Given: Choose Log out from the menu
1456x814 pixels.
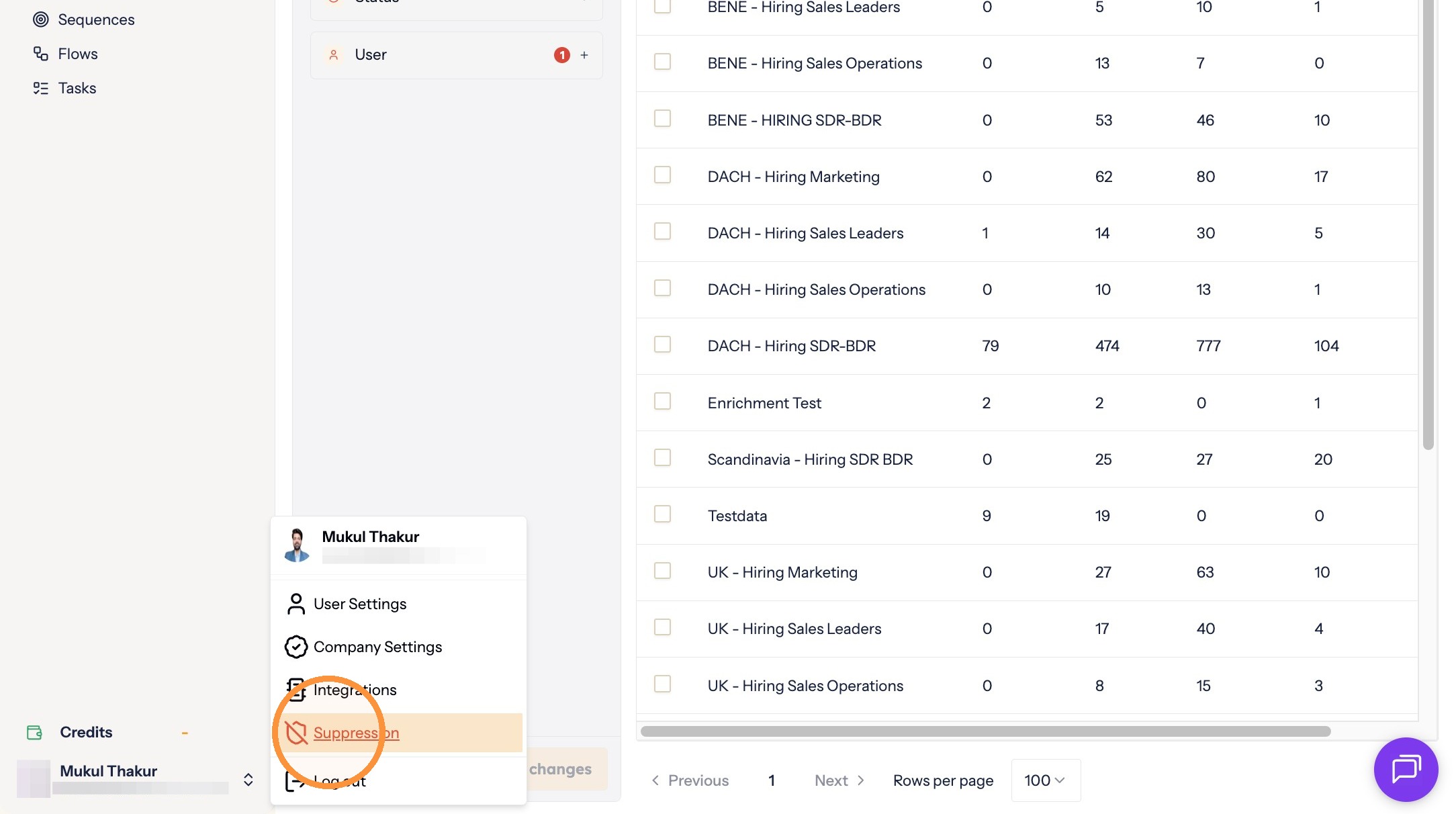Looking at the screenshot, I should point(398,781).
